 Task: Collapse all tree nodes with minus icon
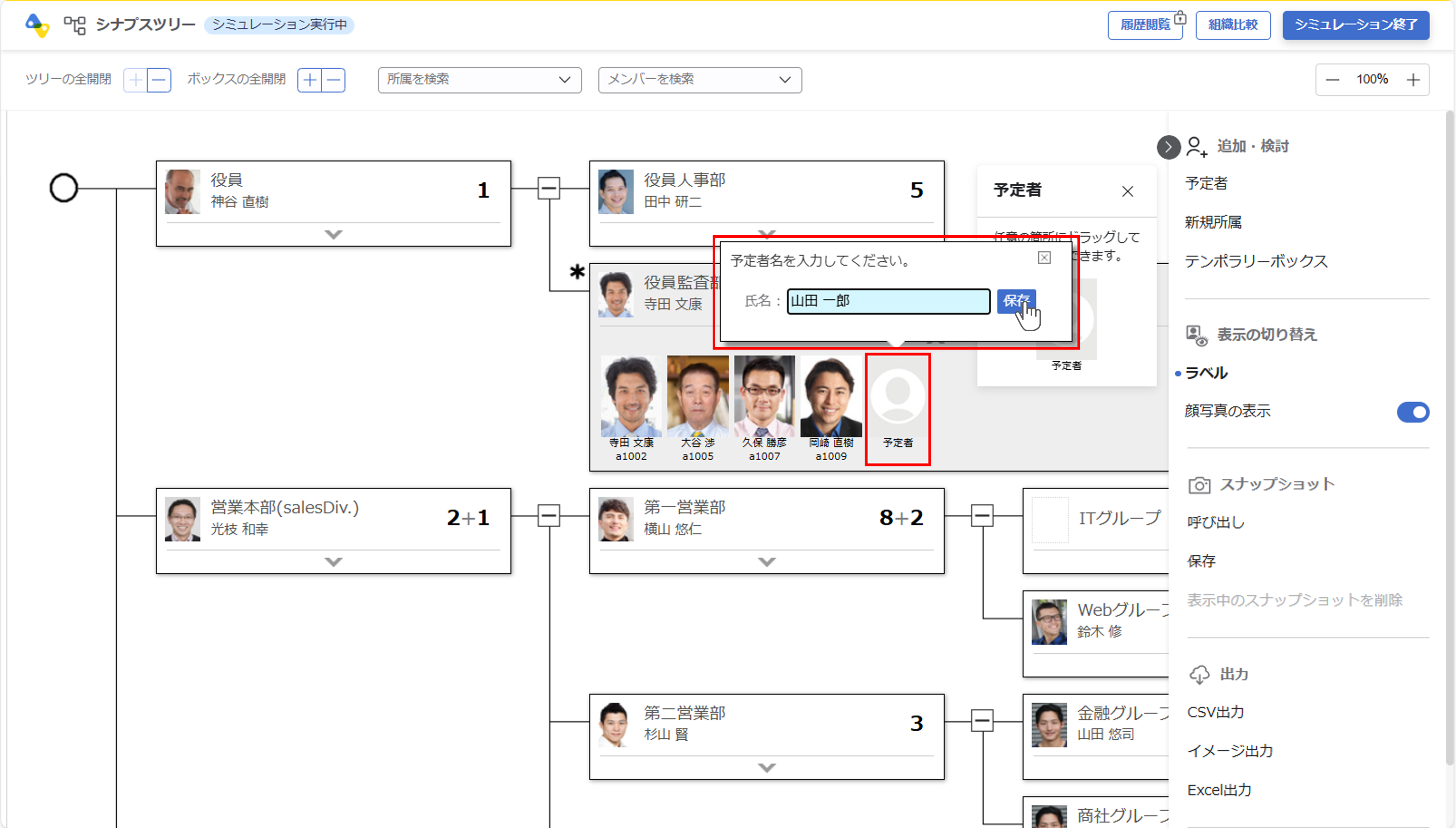pyautogui.click(x=159, y=80)
